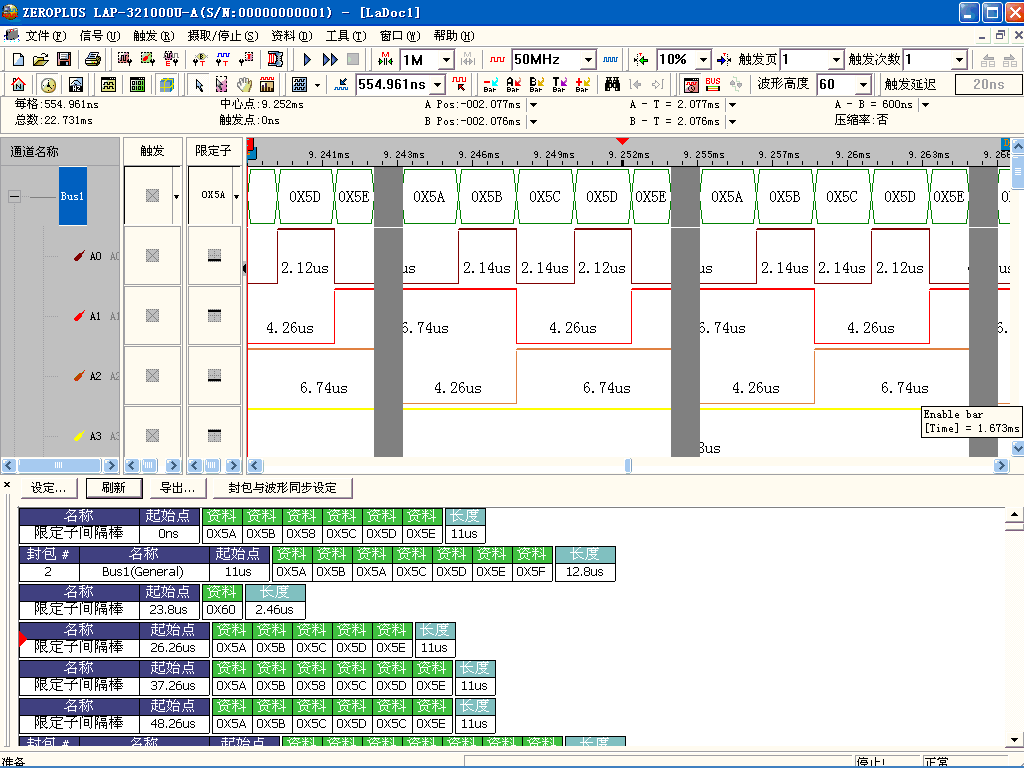Toggle the A2 trigger condition box
Viewport: 1024px width, 768px height.
152,376
